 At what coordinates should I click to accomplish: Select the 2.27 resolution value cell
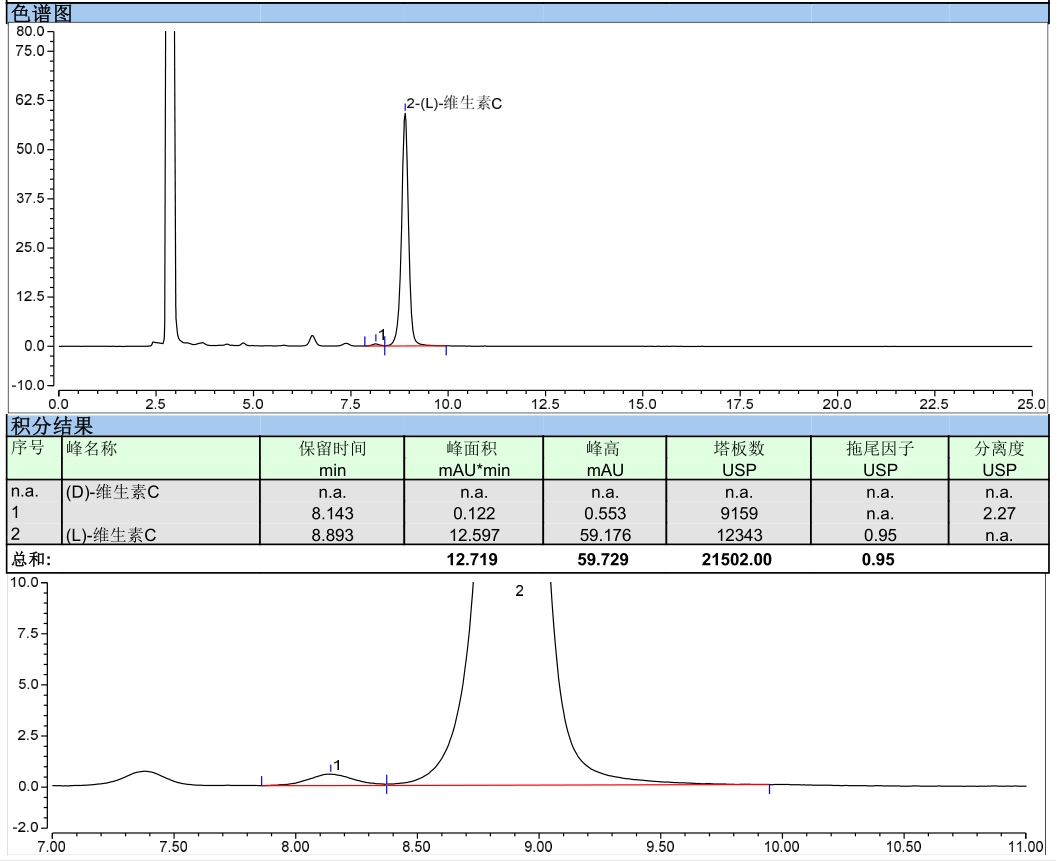click(x=999, y=514)
